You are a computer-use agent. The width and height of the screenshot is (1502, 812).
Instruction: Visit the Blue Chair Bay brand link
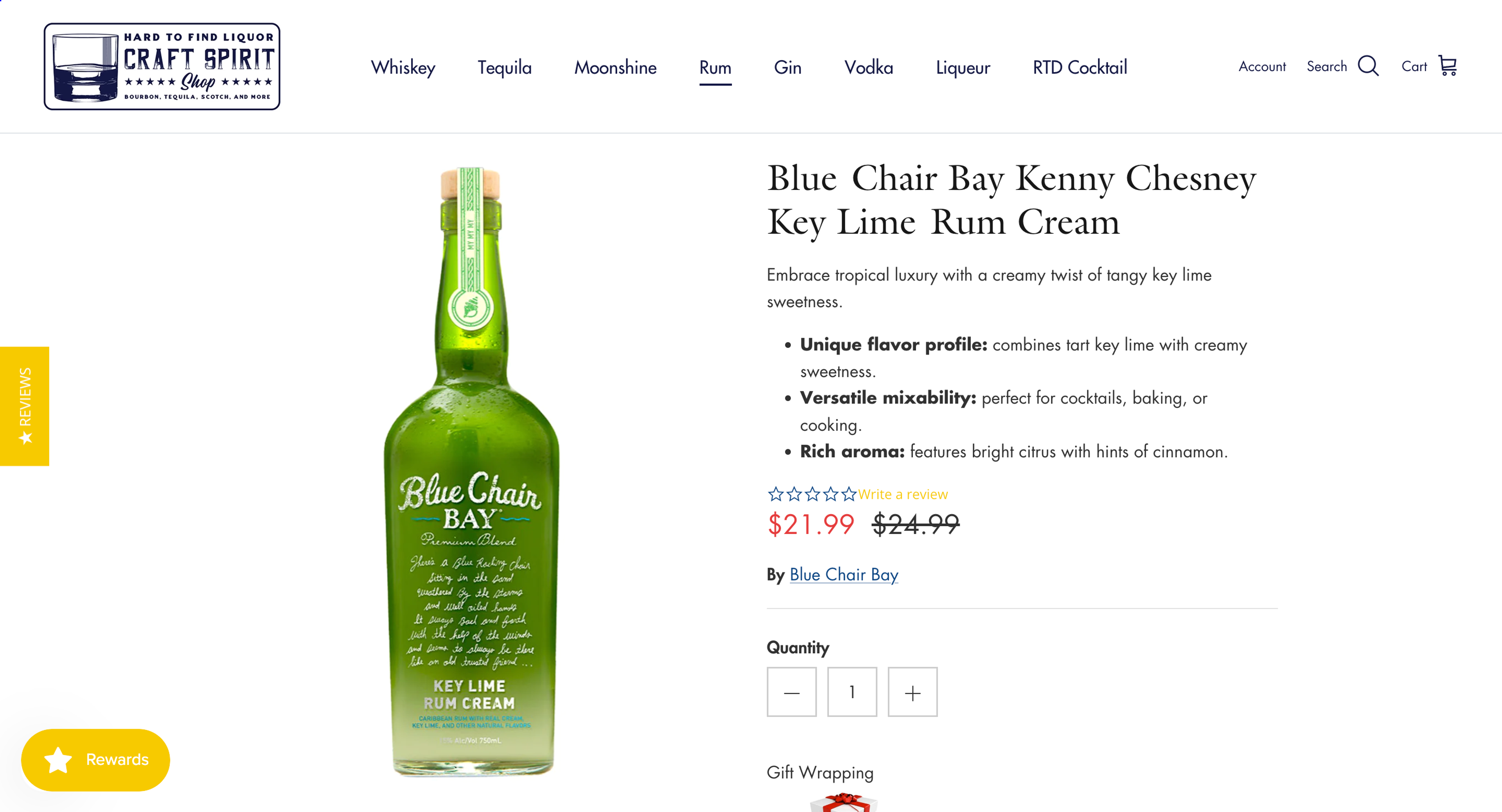844,575
